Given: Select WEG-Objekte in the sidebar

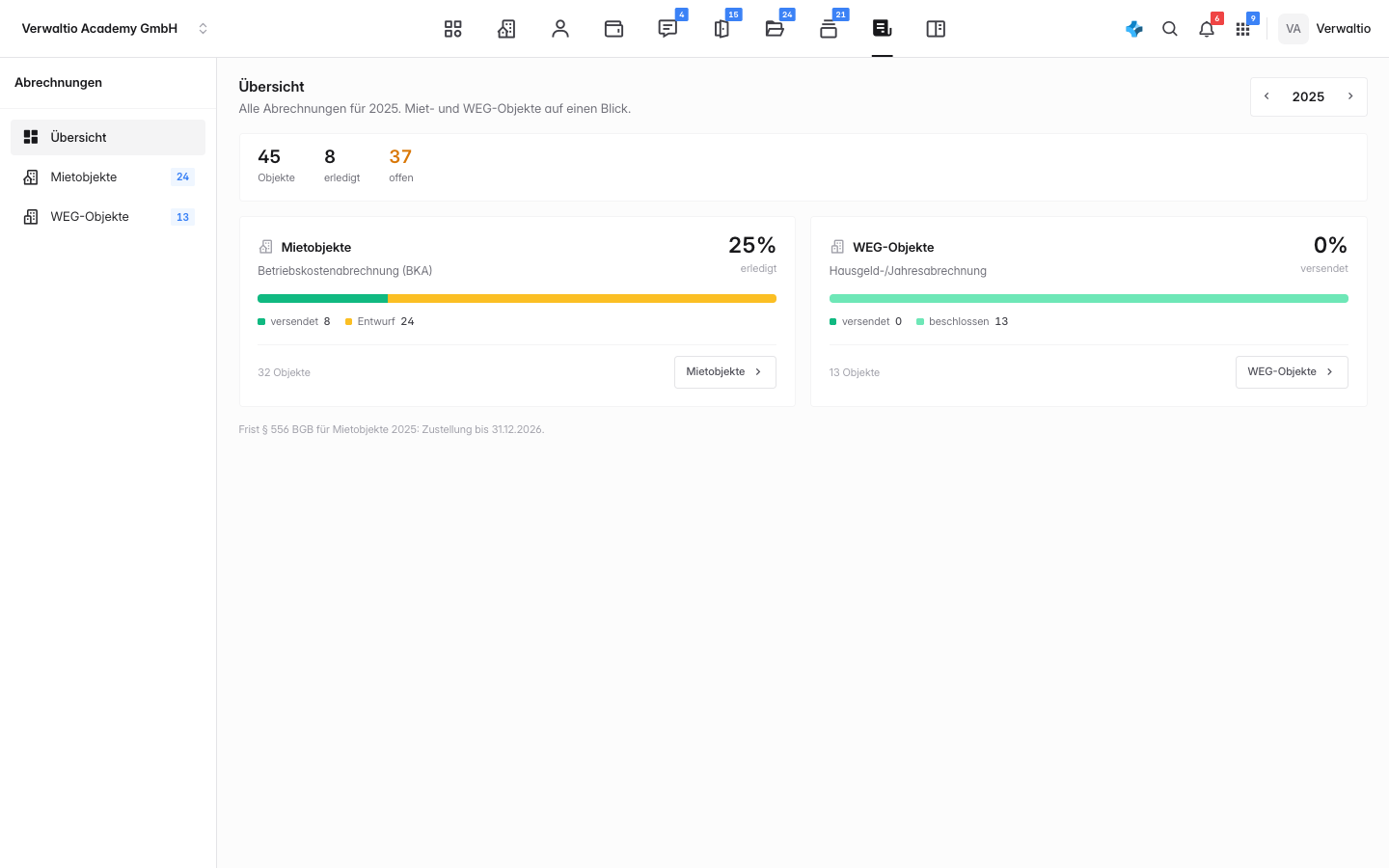Looking at the screenshot, I should point(108,217).
